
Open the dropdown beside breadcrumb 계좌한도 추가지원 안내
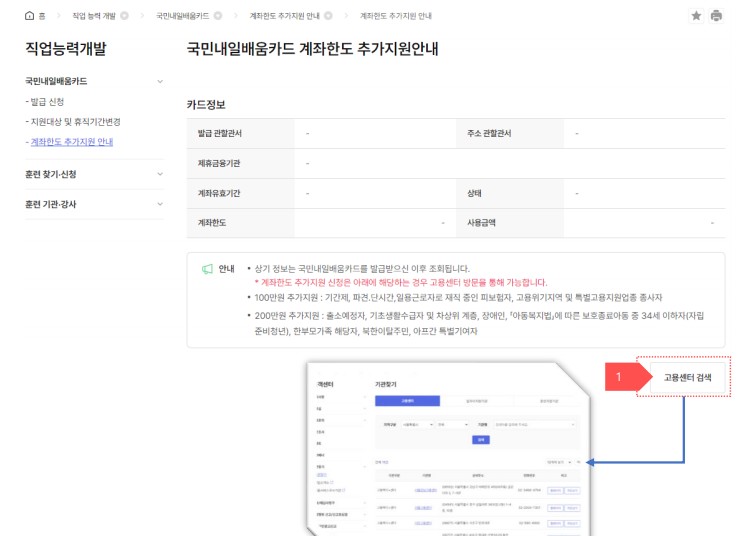tap(328, 16)
